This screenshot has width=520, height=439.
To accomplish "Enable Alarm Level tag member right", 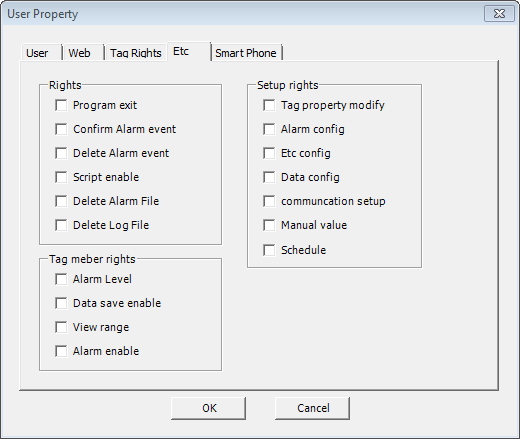I will coord(61,279).
